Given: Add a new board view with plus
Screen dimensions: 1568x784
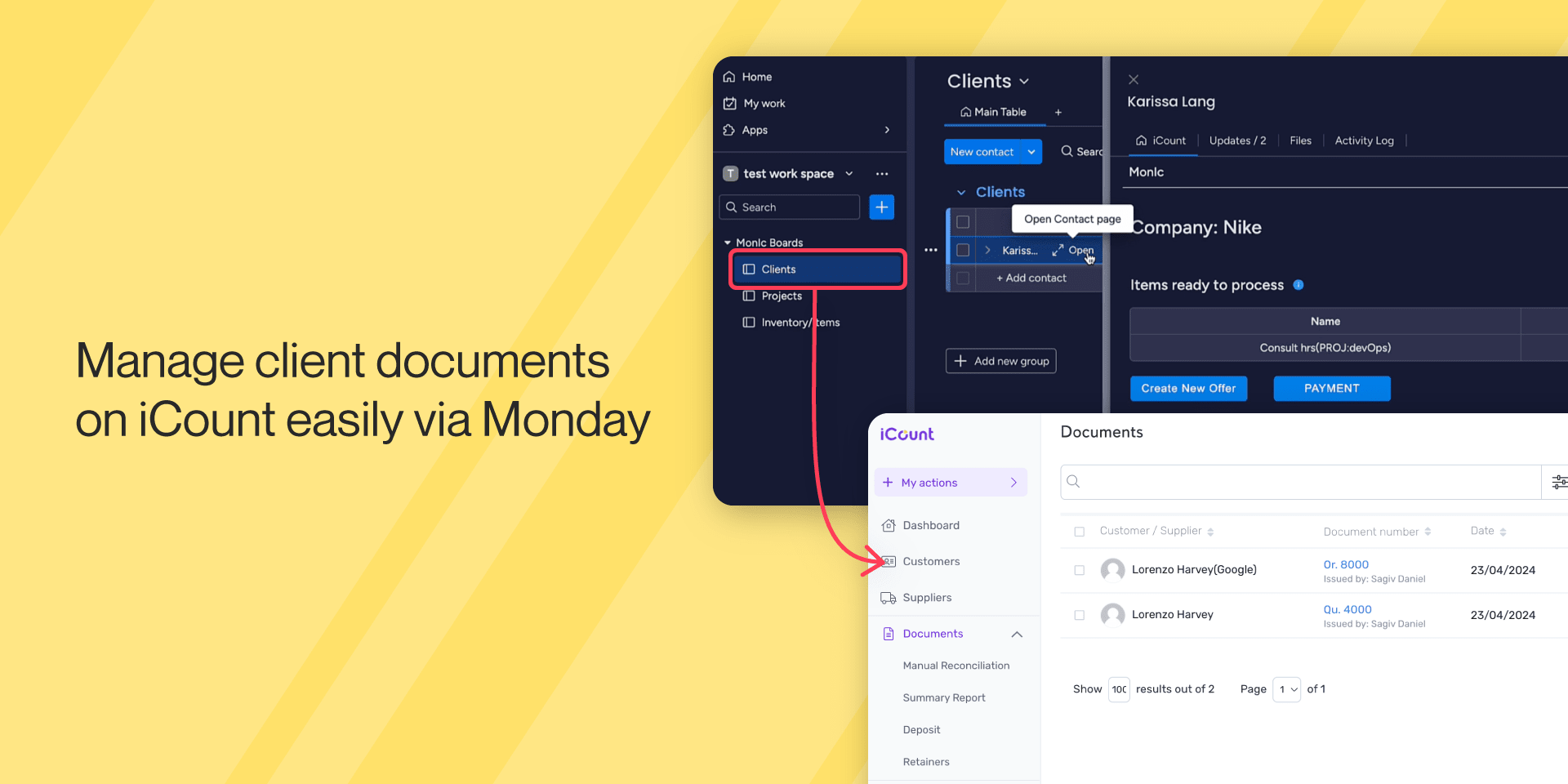Looking at the screenshot, I should point(1058,113).
